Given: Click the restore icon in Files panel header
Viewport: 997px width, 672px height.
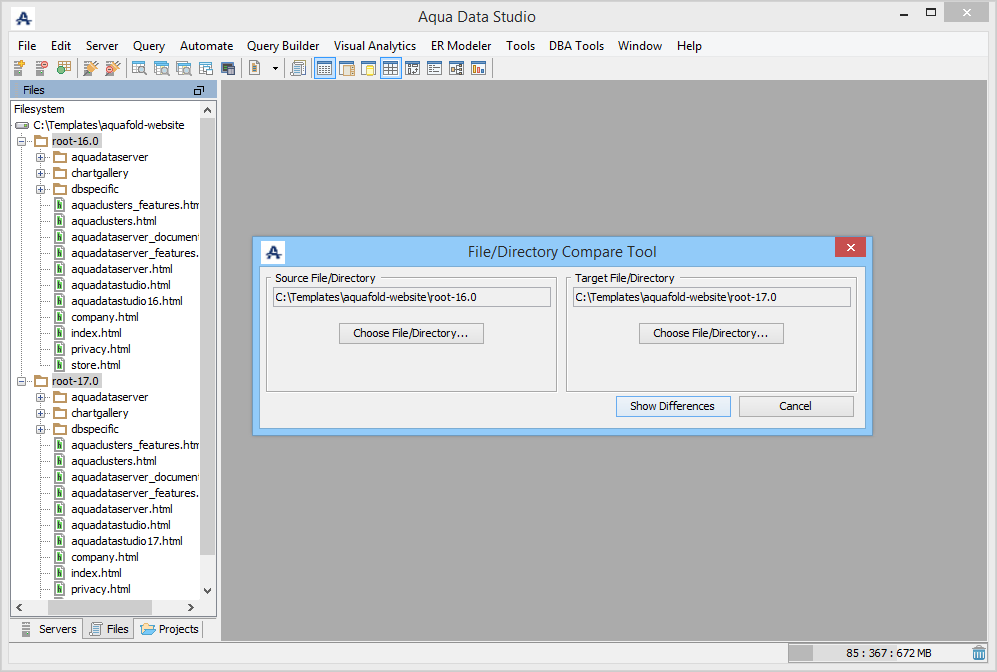Looking at the screenshot, I should (x=199, y=90).
